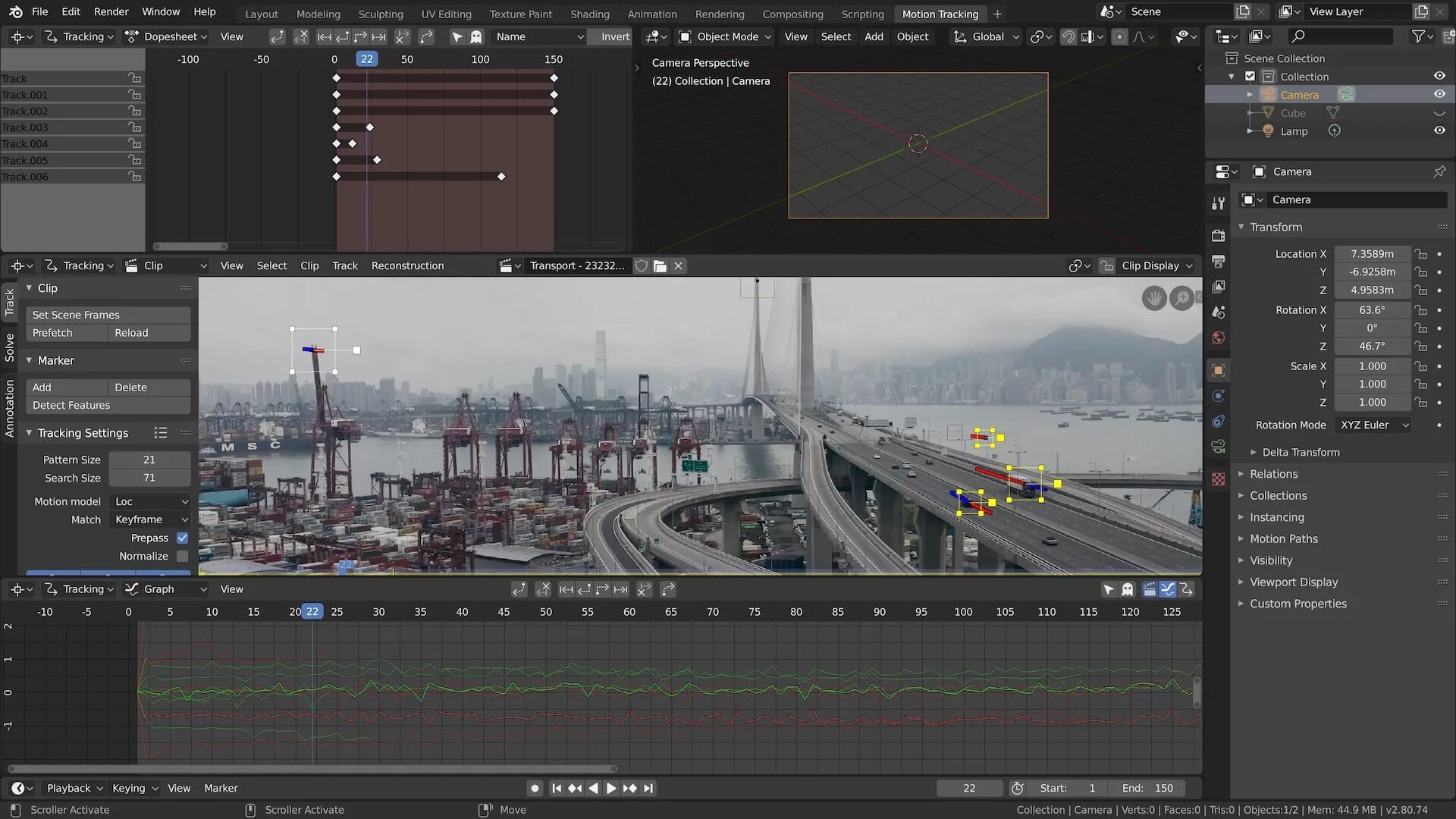This screenshot has width=1456, height=819.
Task: Select the Reconstruction menu
Action: click(407, 265)
